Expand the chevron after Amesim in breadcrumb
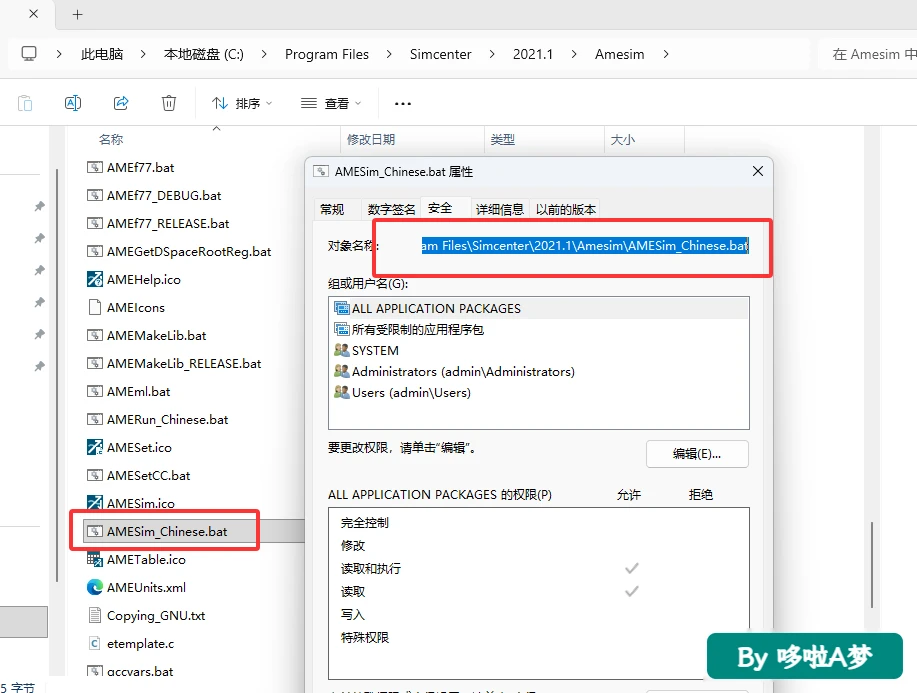 [666, 54]
